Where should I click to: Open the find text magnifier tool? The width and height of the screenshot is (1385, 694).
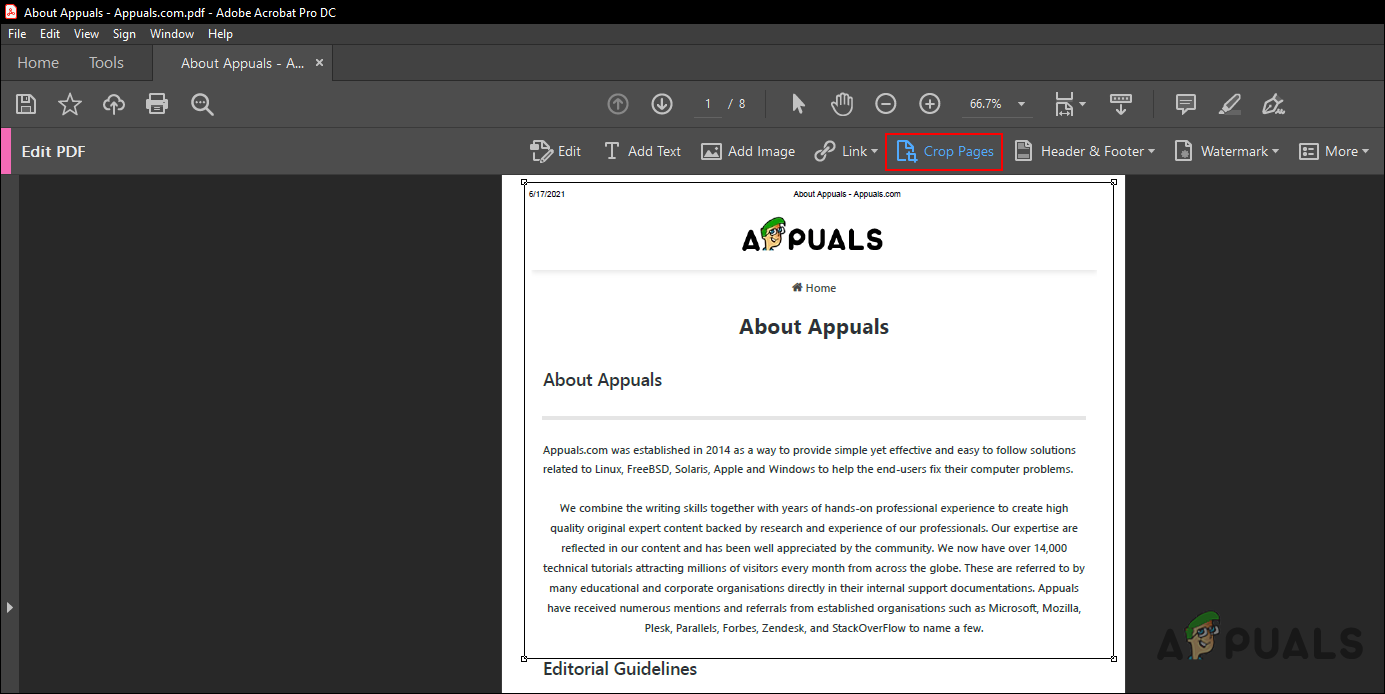(202, 104)
